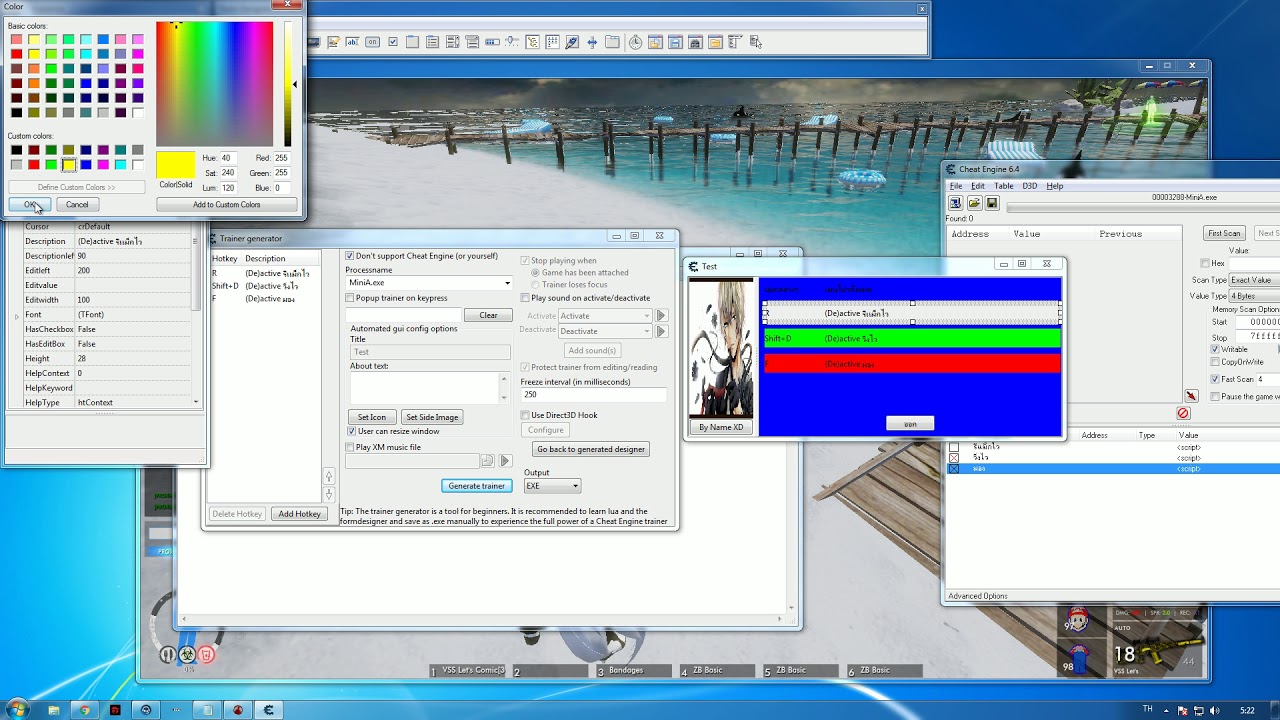Click the play sound icon beside Deactivate
This screenshot has width=1280, height=720.
661,331
